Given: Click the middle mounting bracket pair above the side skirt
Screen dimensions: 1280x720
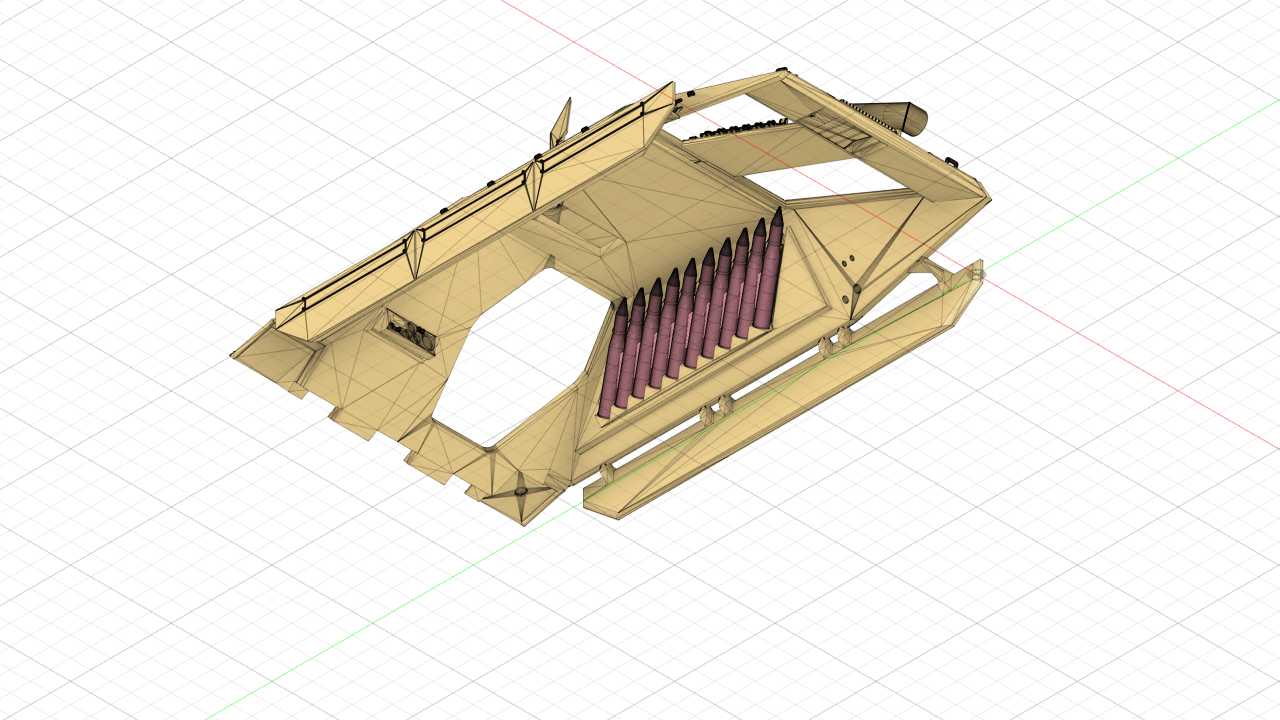Looking at the screenshot, I should 716,408.
